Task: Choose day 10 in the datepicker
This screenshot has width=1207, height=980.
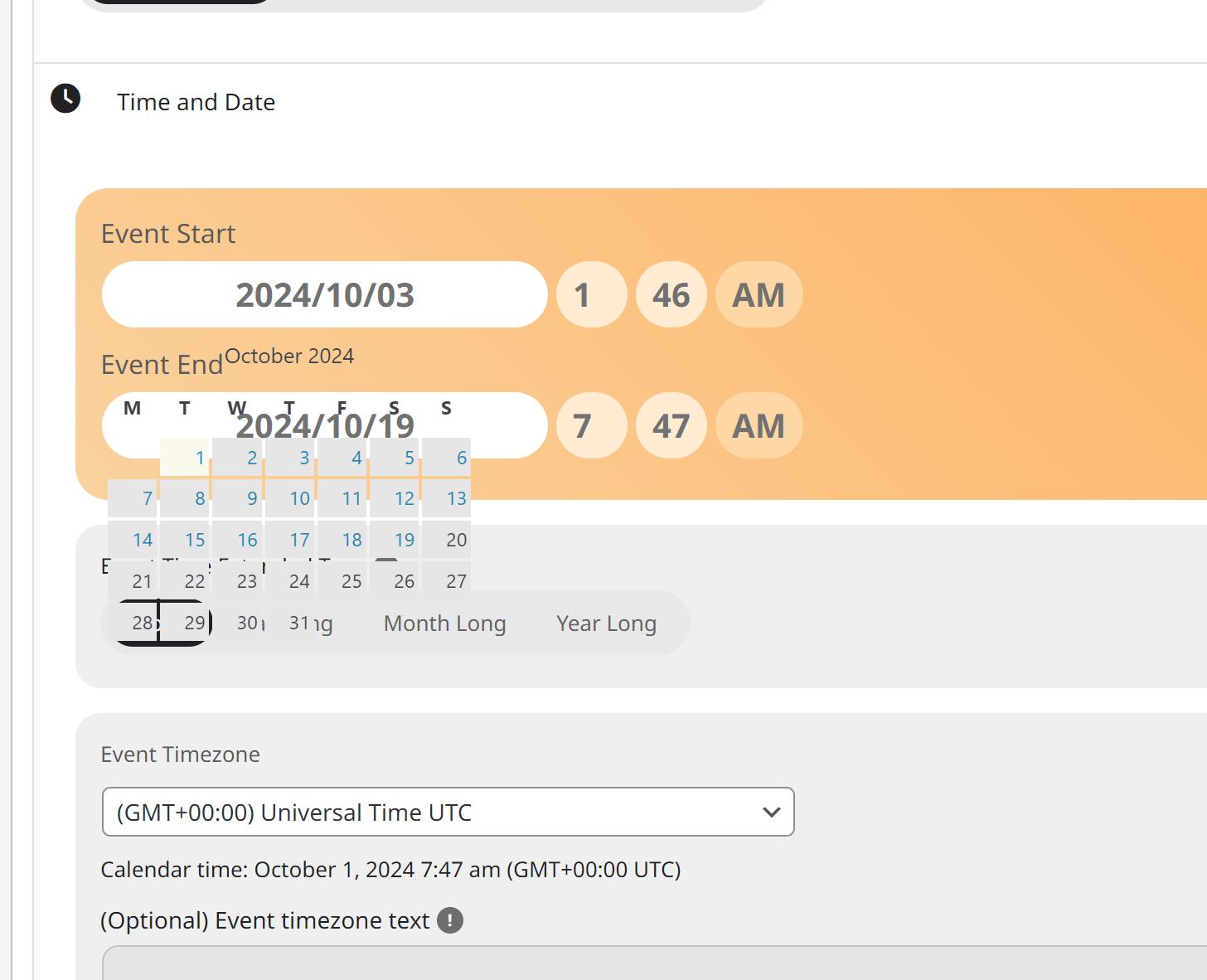Action: click(289, 498)
